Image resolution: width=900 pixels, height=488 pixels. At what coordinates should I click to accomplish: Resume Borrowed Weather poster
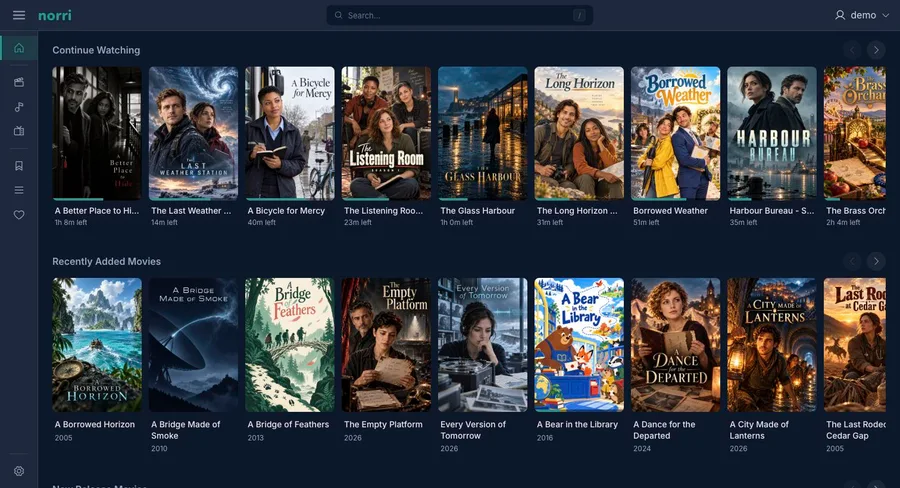click(x=676, y=133)
